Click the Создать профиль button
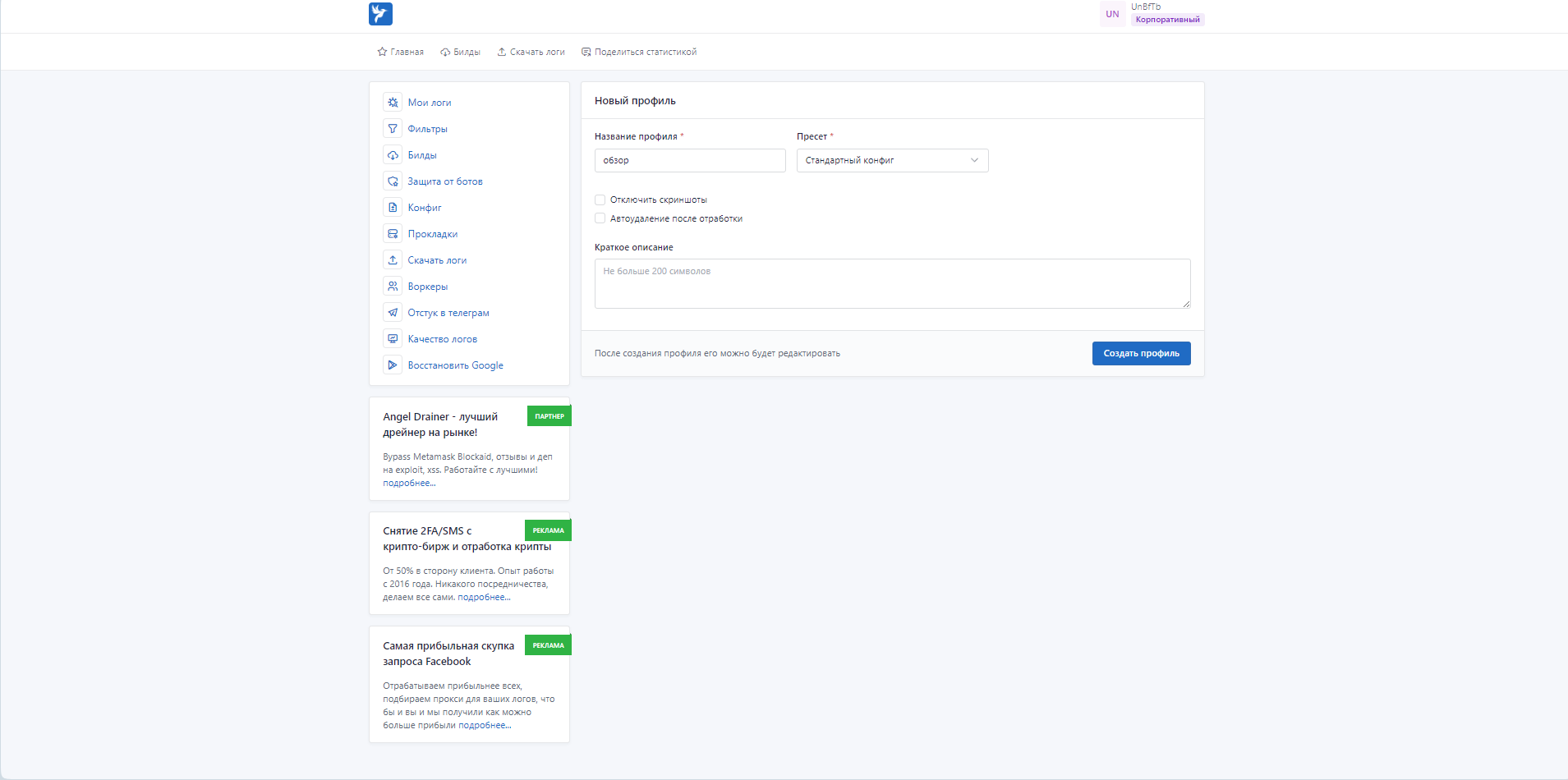 point(1142,353)
